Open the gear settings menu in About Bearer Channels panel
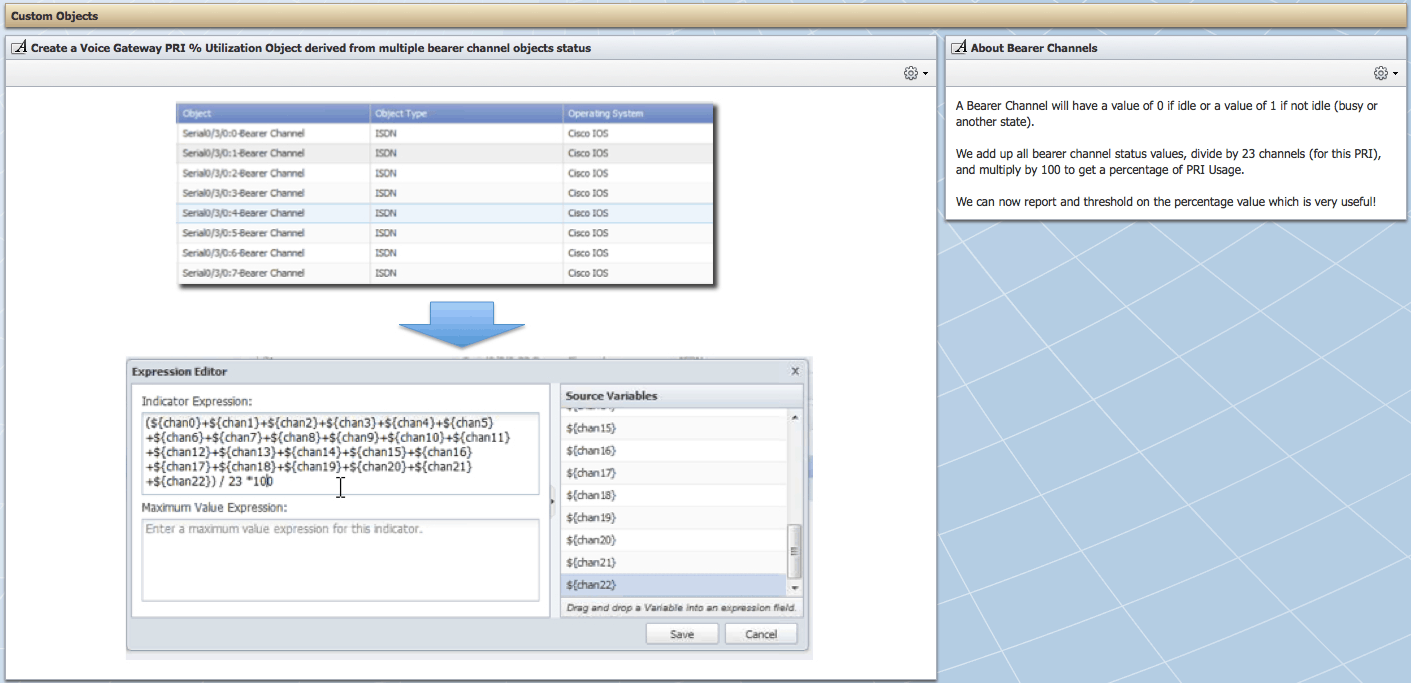This screenshot has height=683, width=1411. (1386, 74)
